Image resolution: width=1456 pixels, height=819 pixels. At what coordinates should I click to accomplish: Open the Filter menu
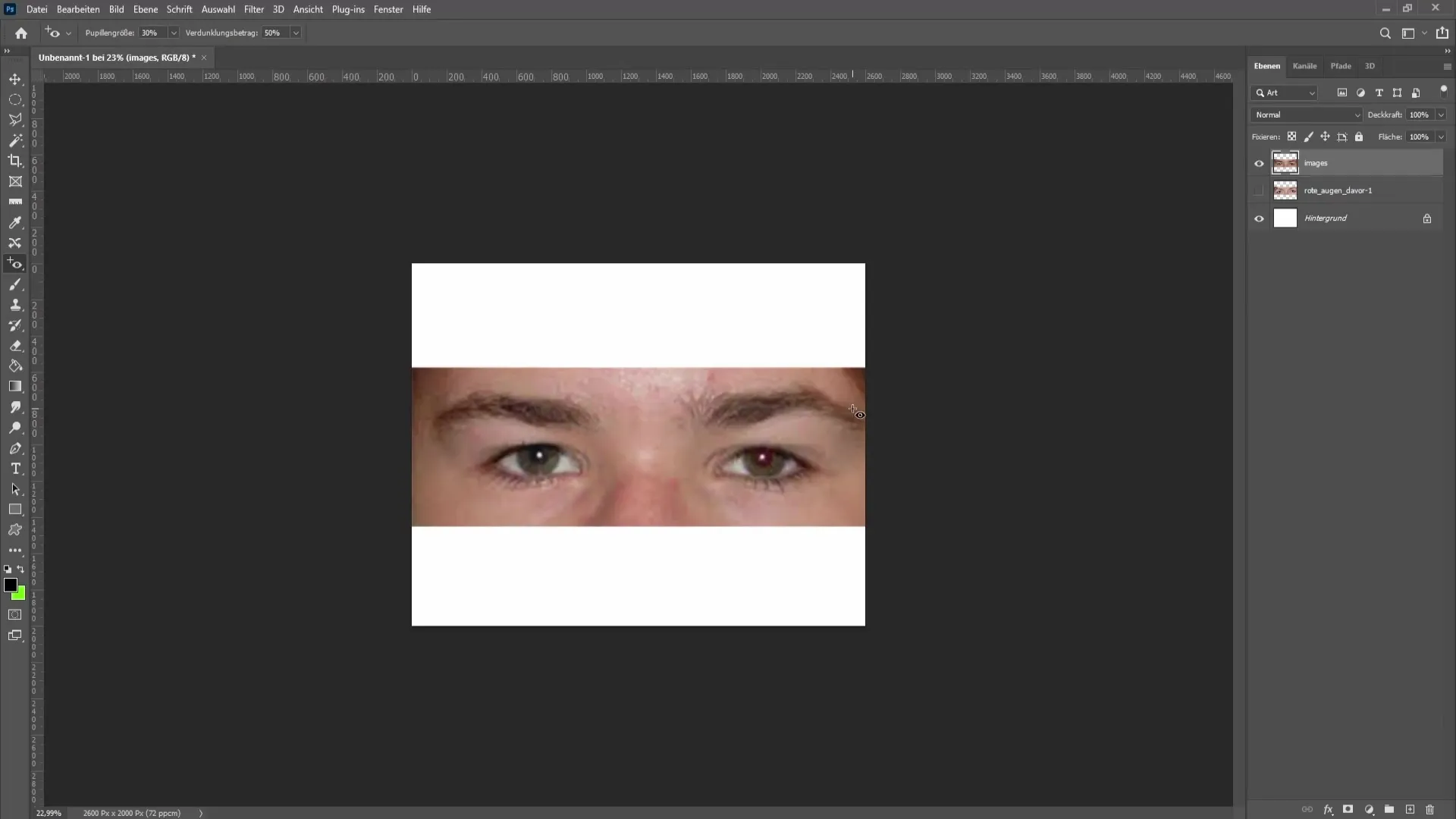tap(254, 9)
